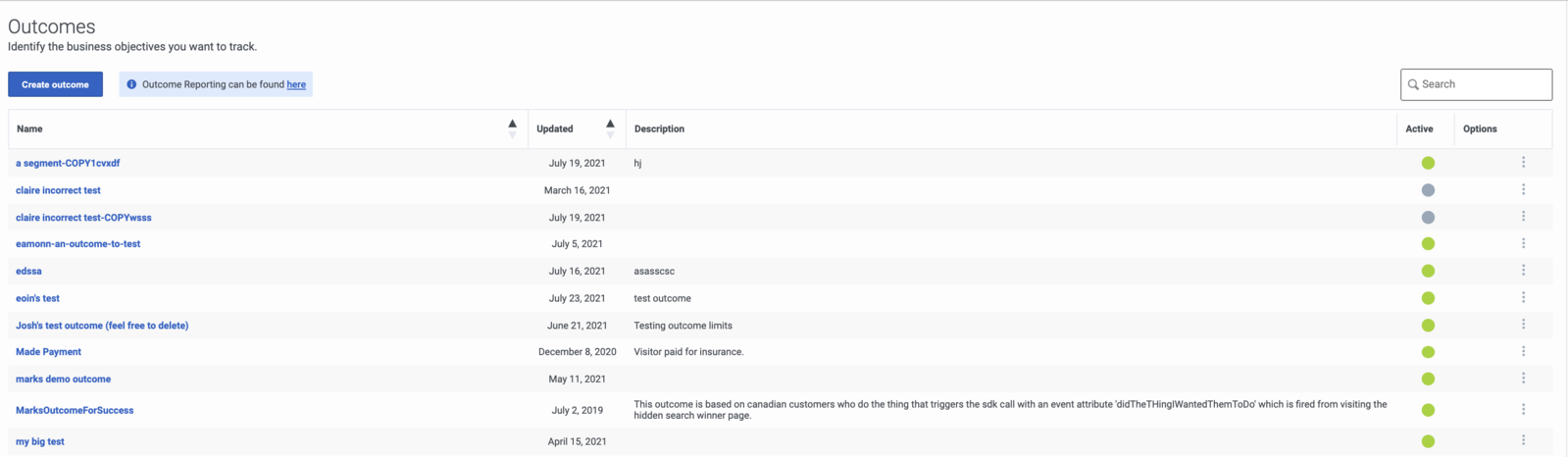The height and width of the screenshot is (457, 1568).
Task: Select the MarksOutcomeForSuccess long description text
Action: click(x=1010, y=410)
